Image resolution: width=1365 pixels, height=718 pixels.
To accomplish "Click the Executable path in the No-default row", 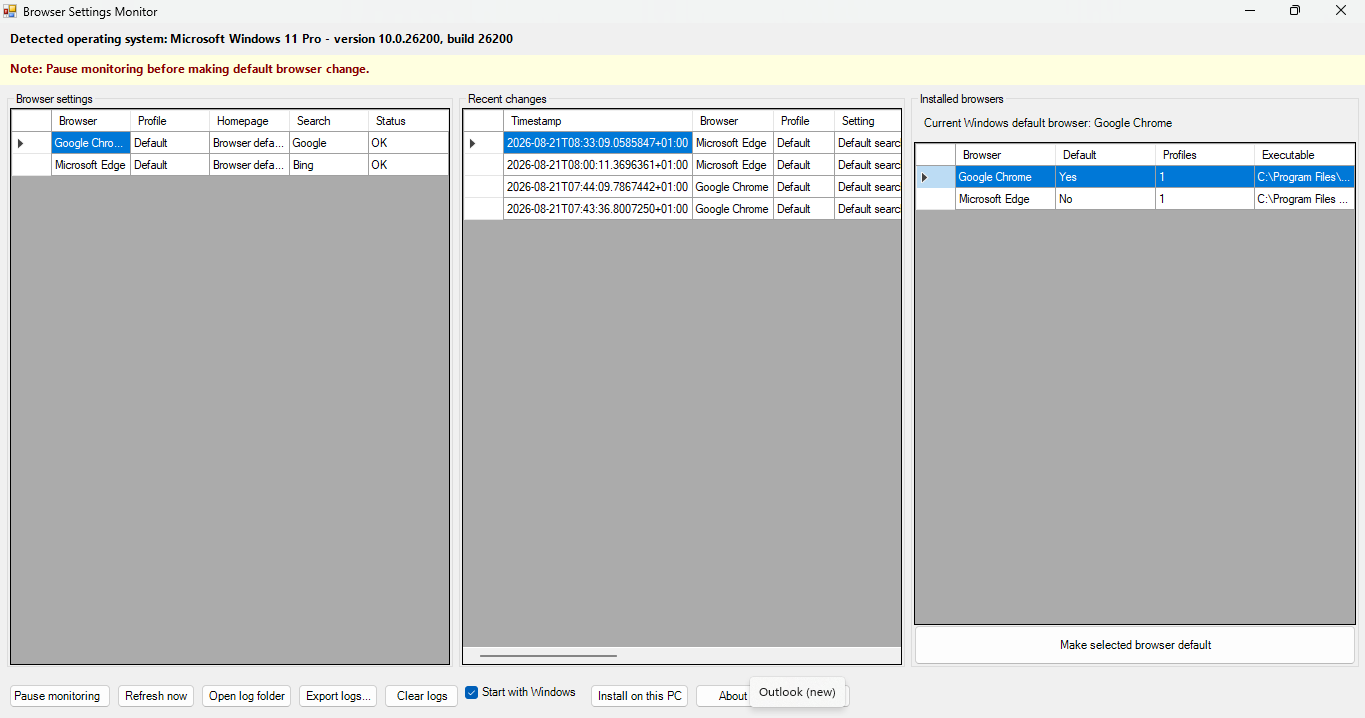I will [x=1304, y=199].
